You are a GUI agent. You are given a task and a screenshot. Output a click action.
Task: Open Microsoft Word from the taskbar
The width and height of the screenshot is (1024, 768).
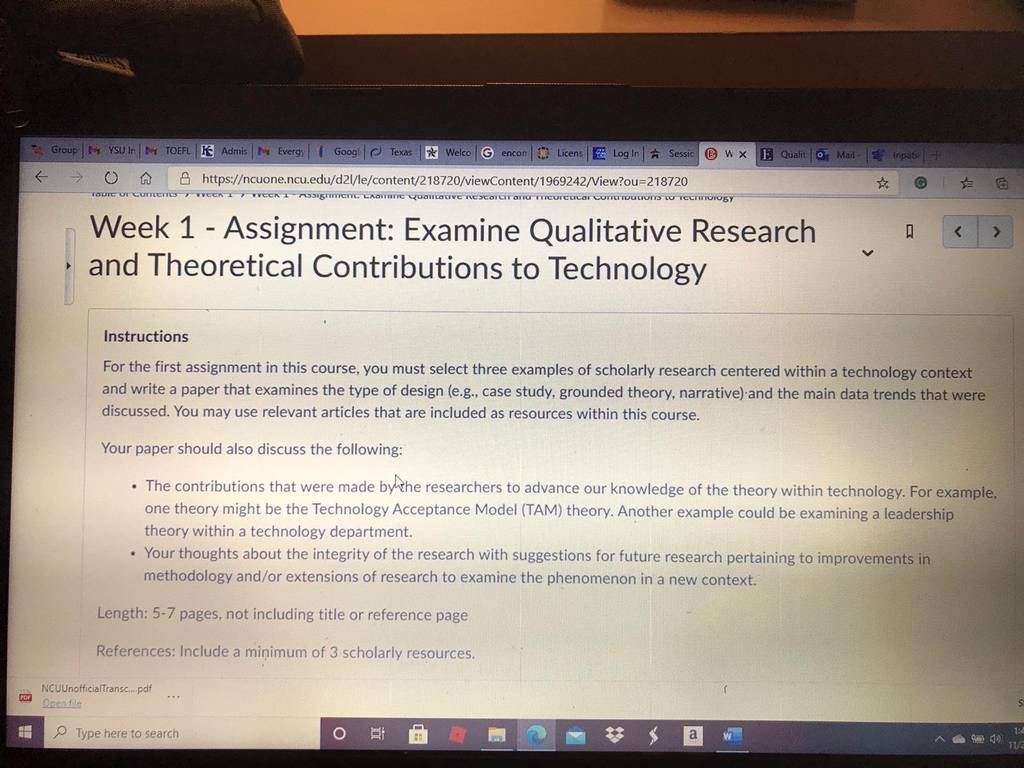pyautogui.click(x=731, y=737)
